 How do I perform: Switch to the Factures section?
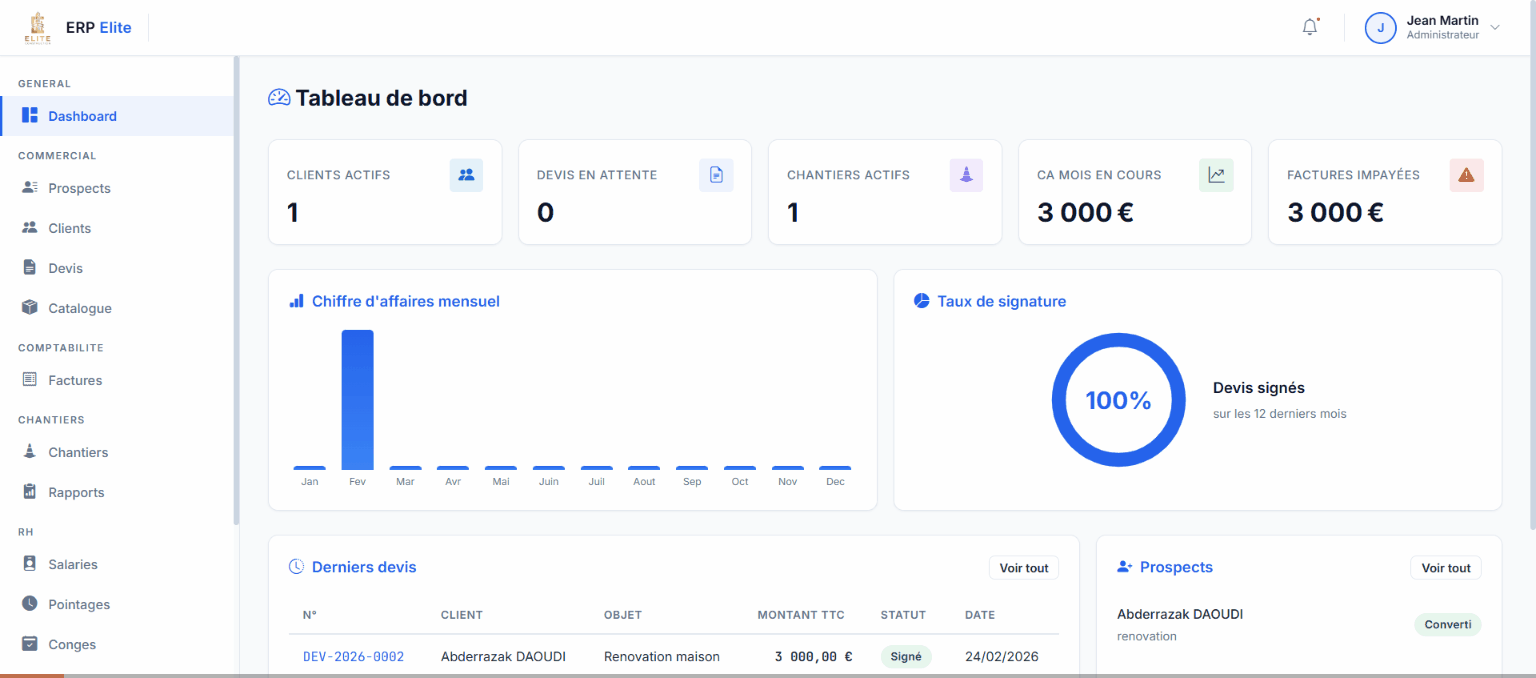(x=75, y=380)
